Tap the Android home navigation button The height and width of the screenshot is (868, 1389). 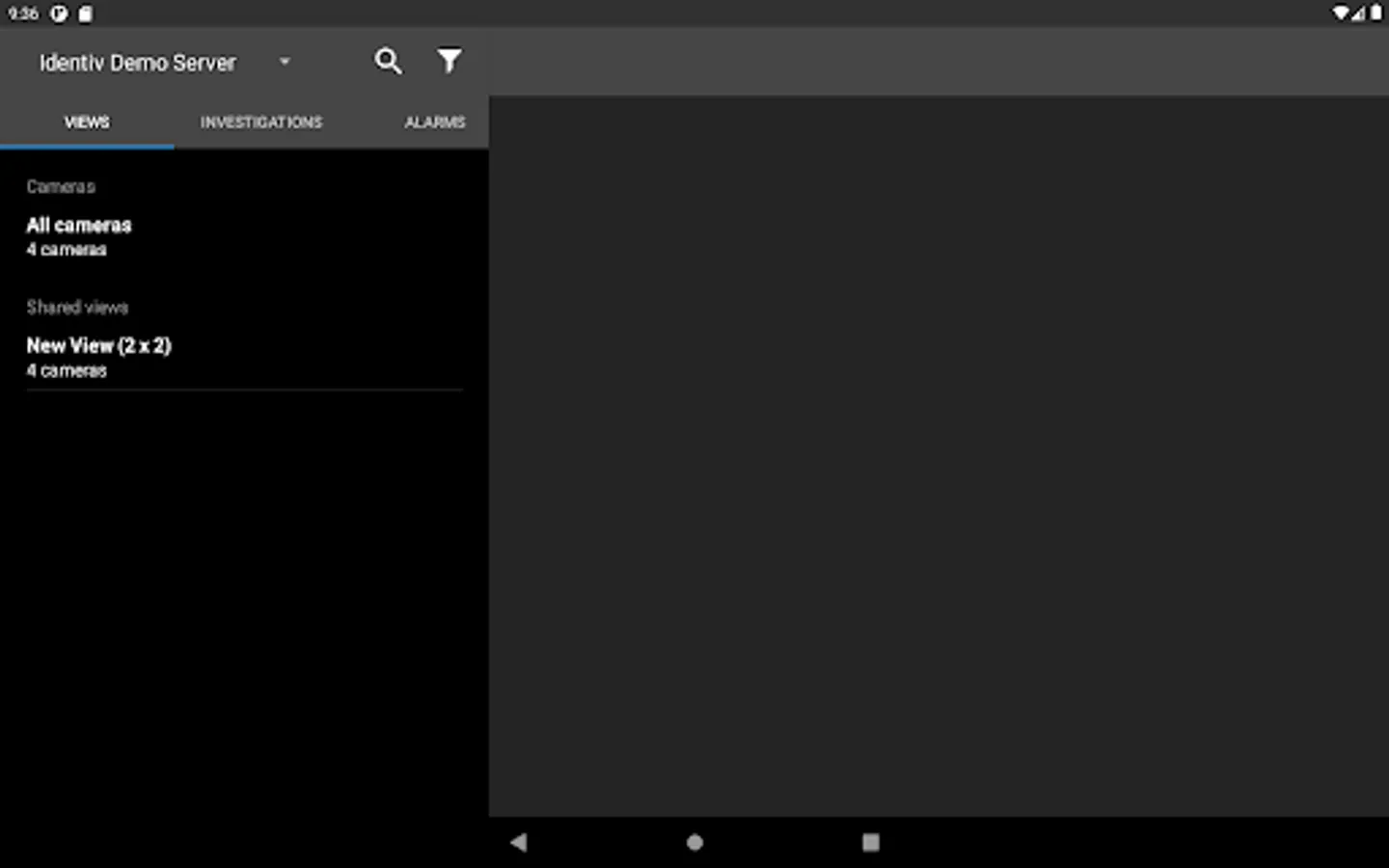point(694,842)
